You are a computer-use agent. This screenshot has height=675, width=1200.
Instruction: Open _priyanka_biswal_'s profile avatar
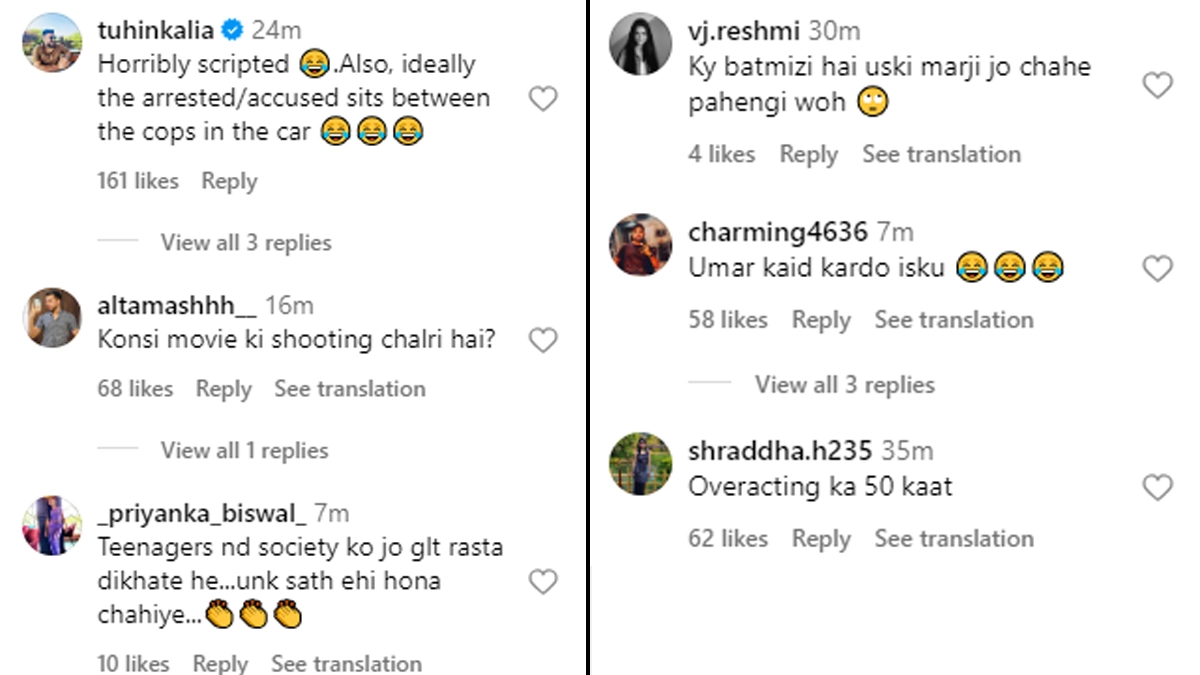(52, 525)
